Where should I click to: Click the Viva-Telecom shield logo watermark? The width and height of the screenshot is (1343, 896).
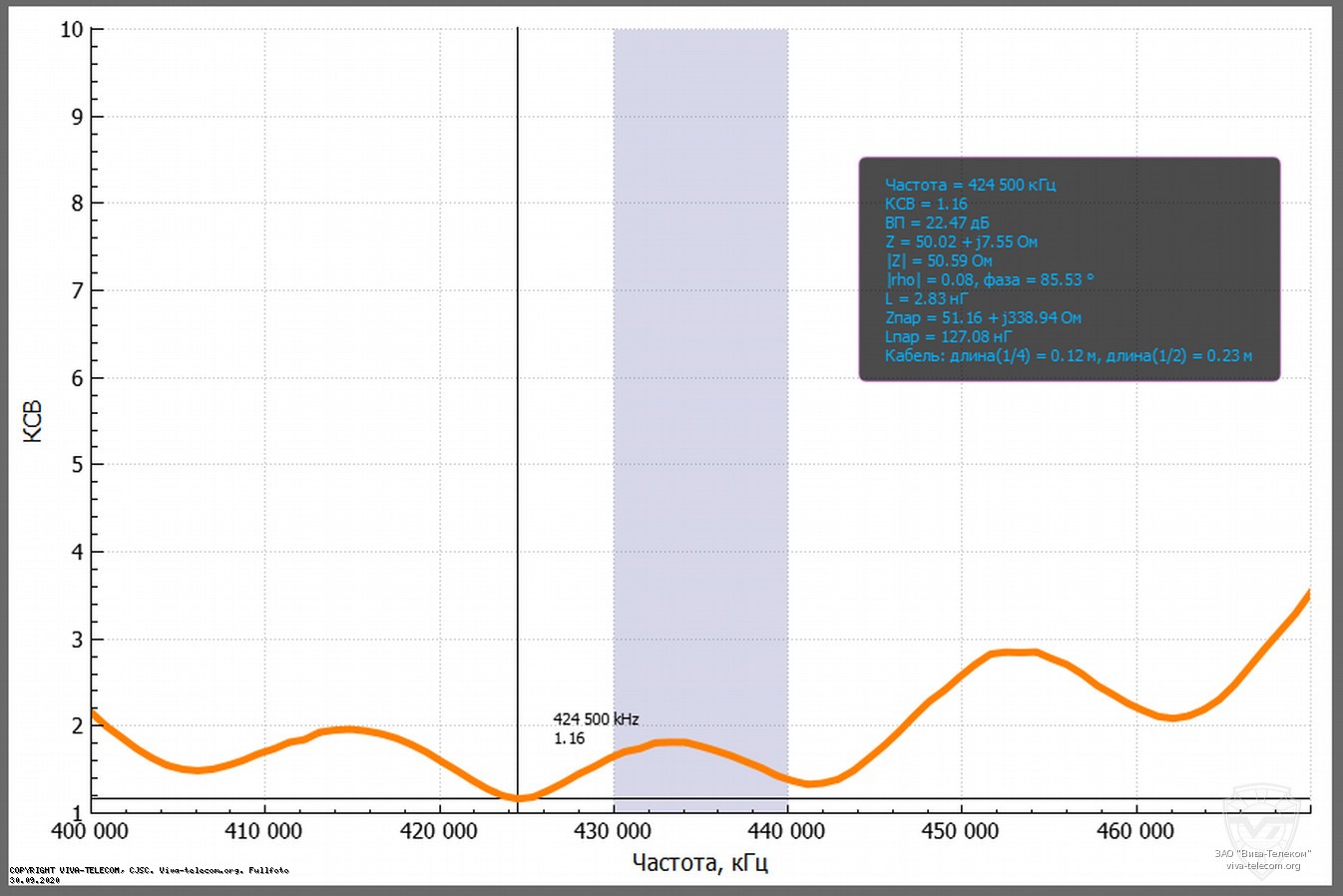point(1263,816)
